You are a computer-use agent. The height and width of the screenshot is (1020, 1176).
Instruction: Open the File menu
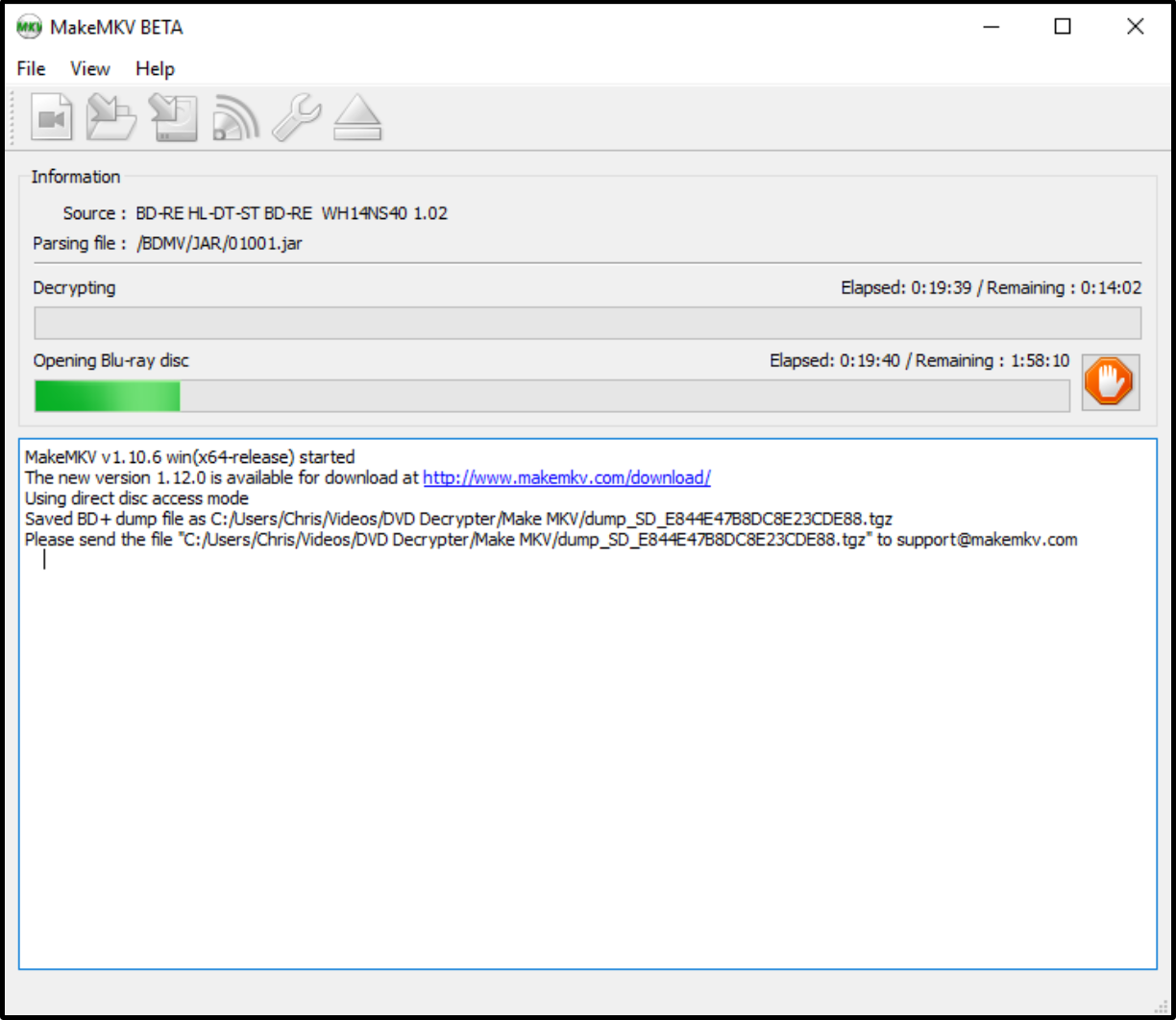coord(31,69)
